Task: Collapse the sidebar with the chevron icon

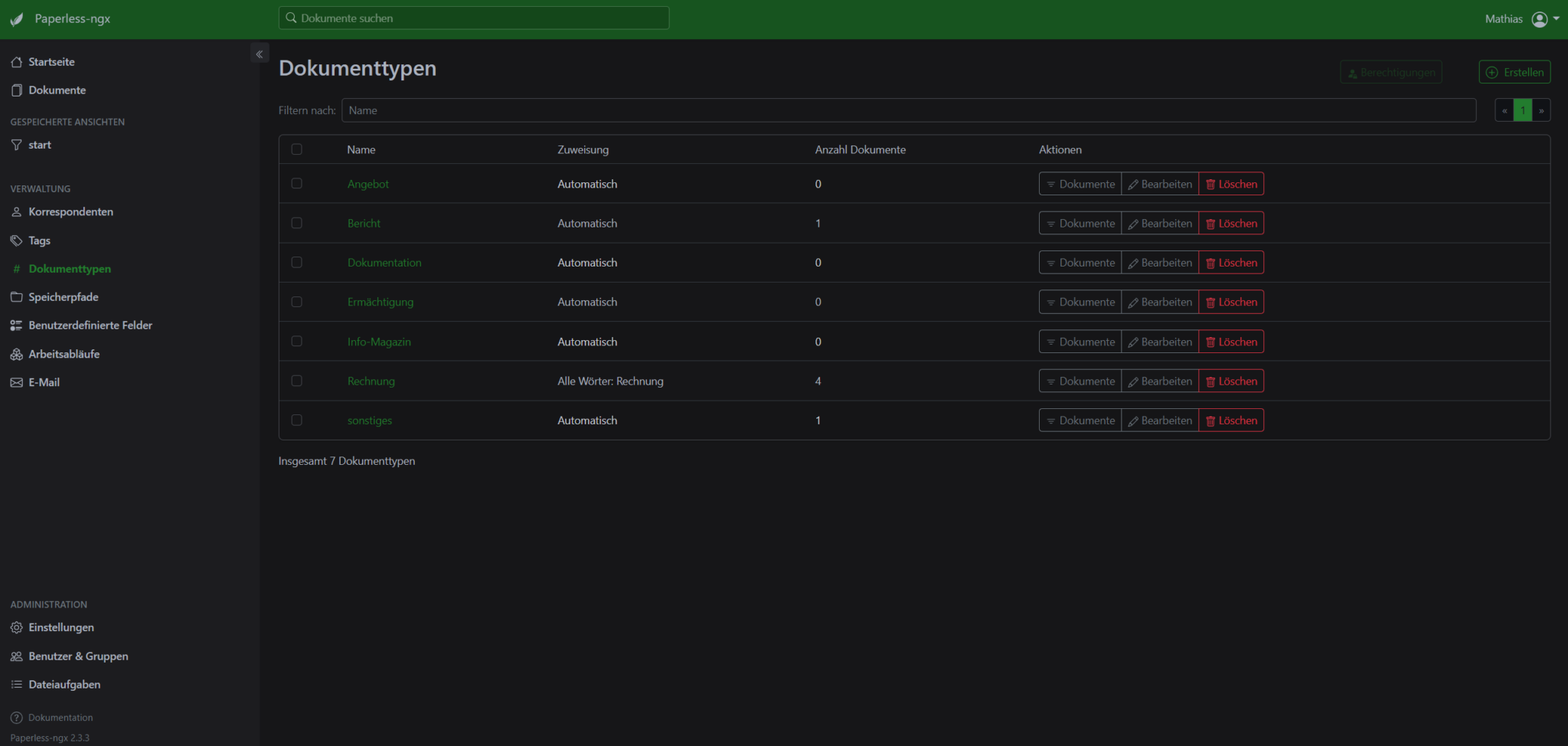Action: 260,54
